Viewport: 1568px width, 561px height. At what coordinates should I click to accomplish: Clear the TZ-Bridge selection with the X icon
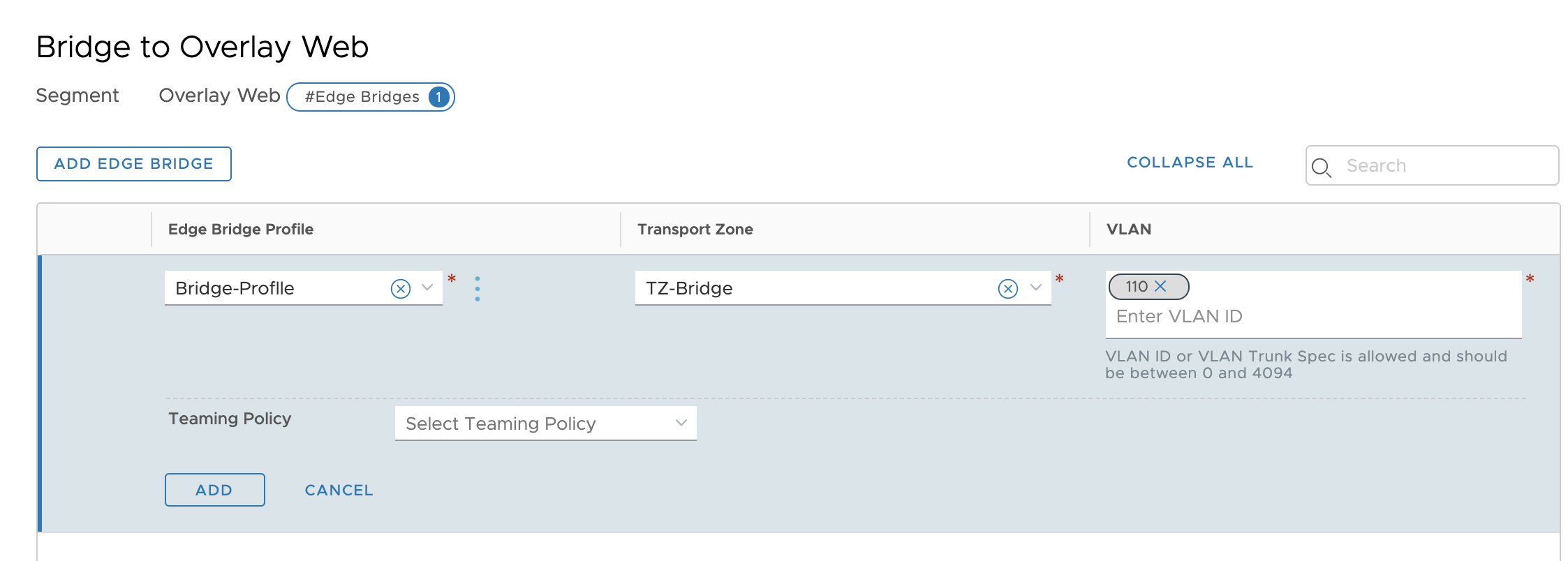point(1007,287)
